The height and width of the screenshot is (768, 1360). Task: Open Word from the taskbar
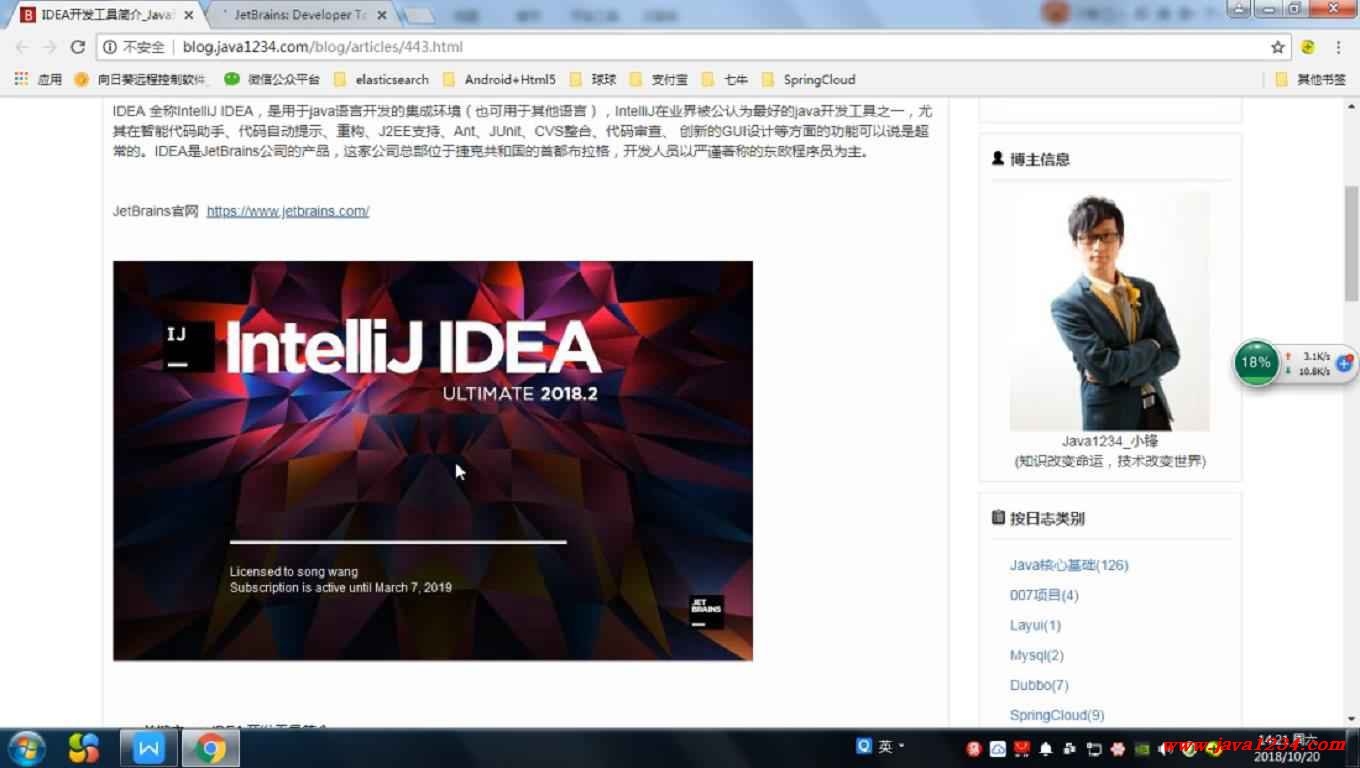click(148, 747)
